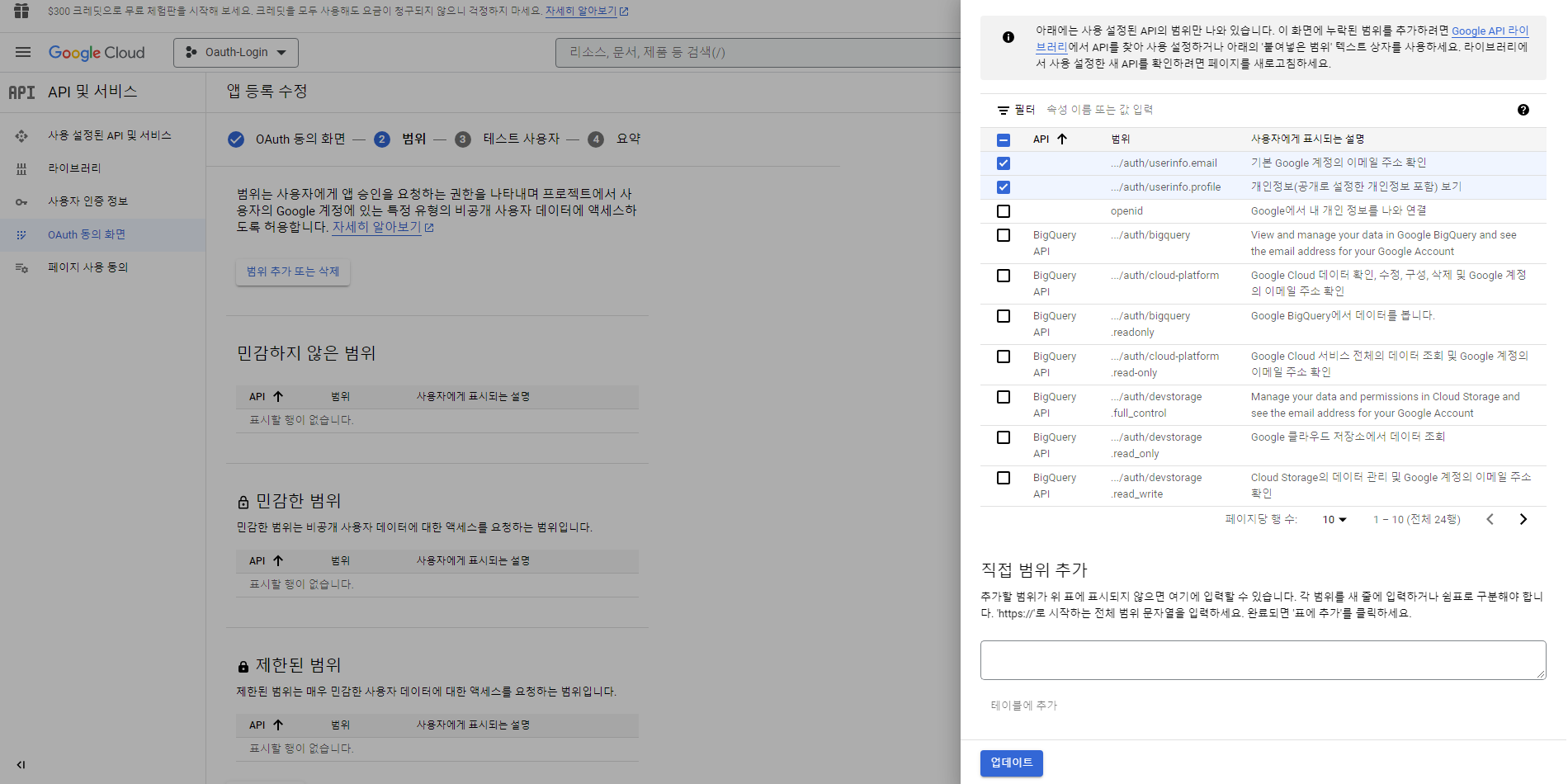Open the Google API 라이브러리 link
Viewport: 1568px width, 784px height.
1490,31
